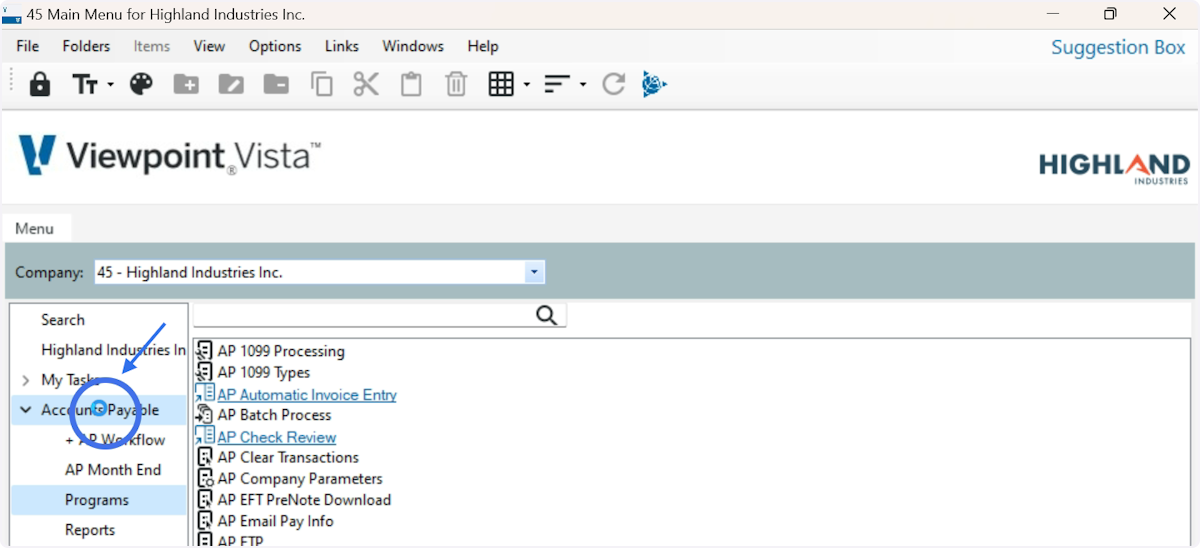Screen dimensions: 1200x548
Task: Select Highland Industries In tree item
Action: [x=113, y=350]
